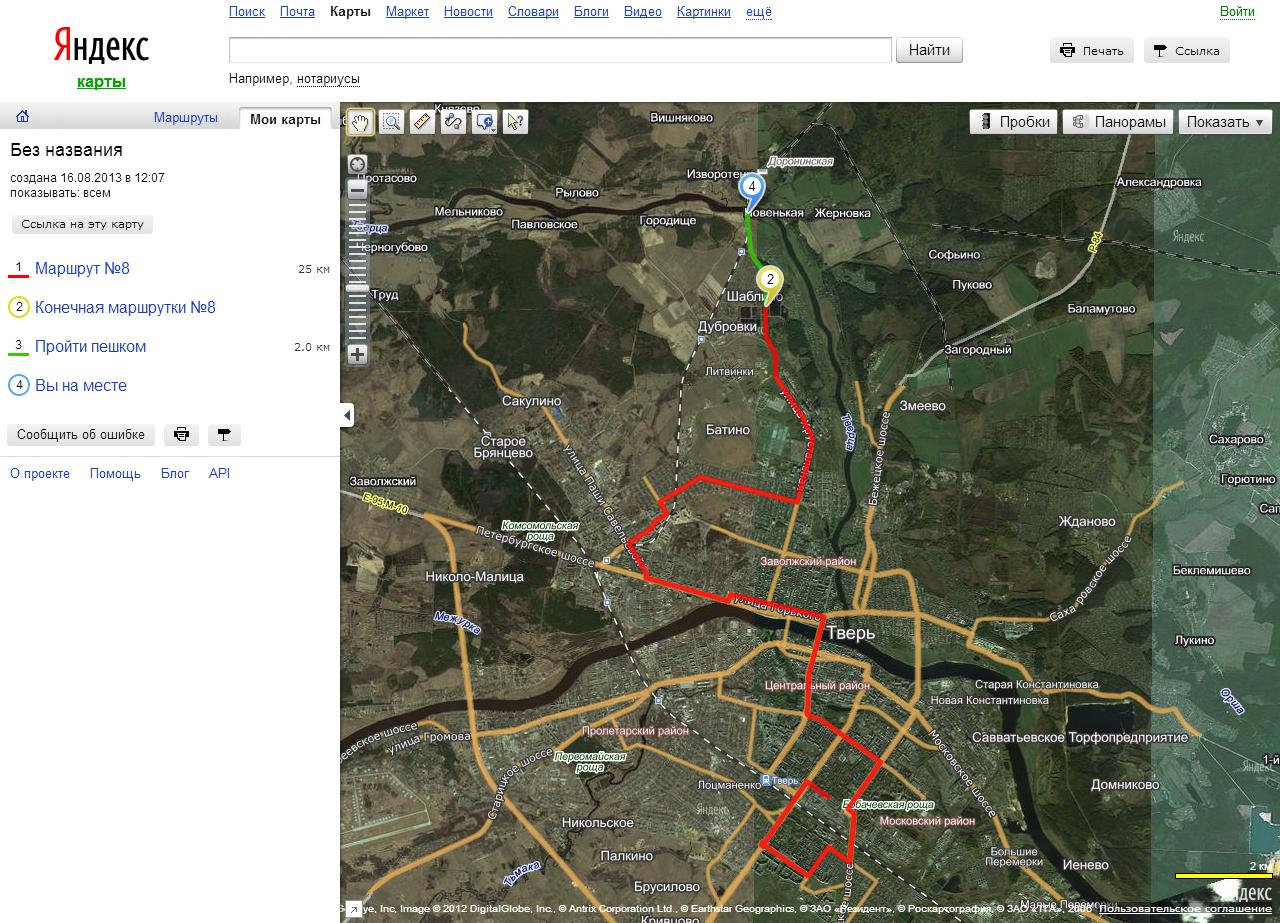Click the blue marker 4 on map
Image resolution: width=1280 pixels, height=923 pixels.
click(751, 187)
